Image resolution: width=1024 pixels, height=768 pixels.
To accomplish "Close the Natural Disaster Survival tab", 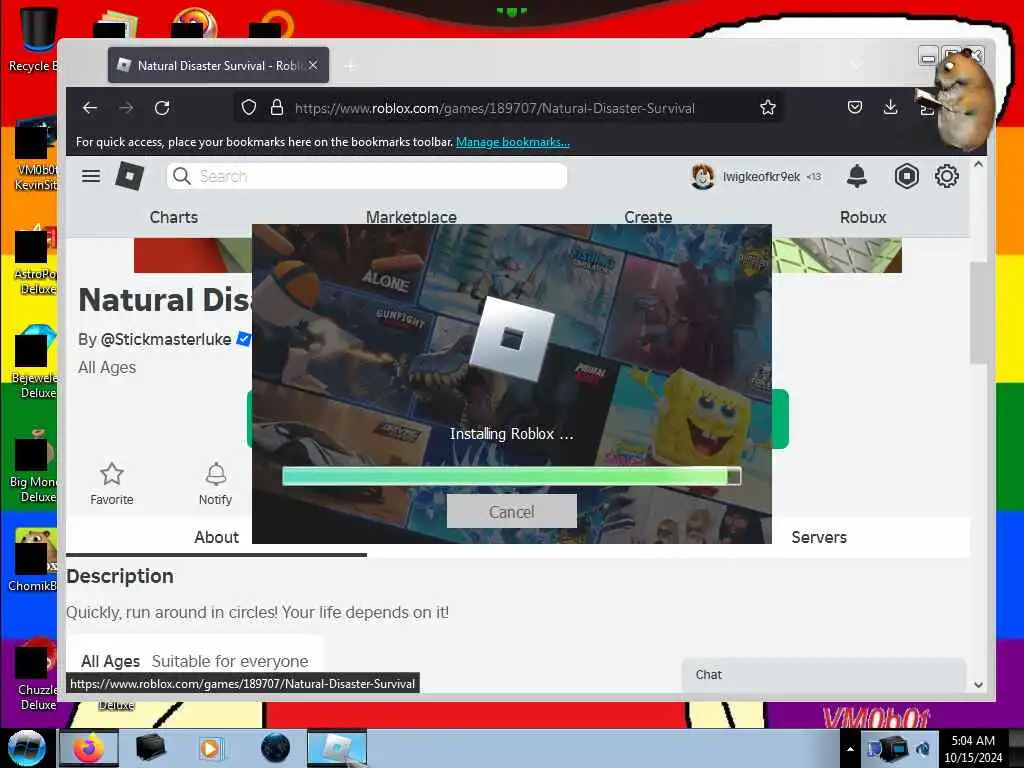I will (313, 65).
